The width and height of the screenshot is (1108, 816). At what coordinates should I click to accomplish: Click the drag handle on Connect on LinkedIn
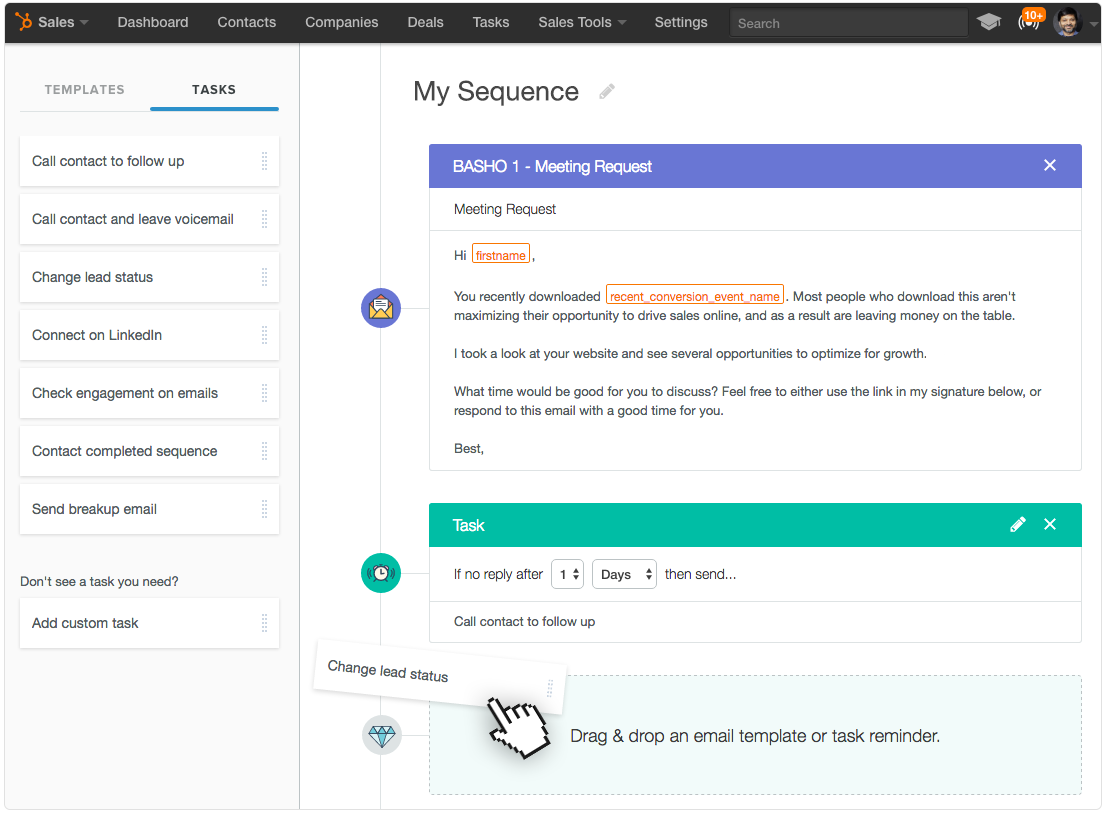pyautogui.click(x=264, y=335)
